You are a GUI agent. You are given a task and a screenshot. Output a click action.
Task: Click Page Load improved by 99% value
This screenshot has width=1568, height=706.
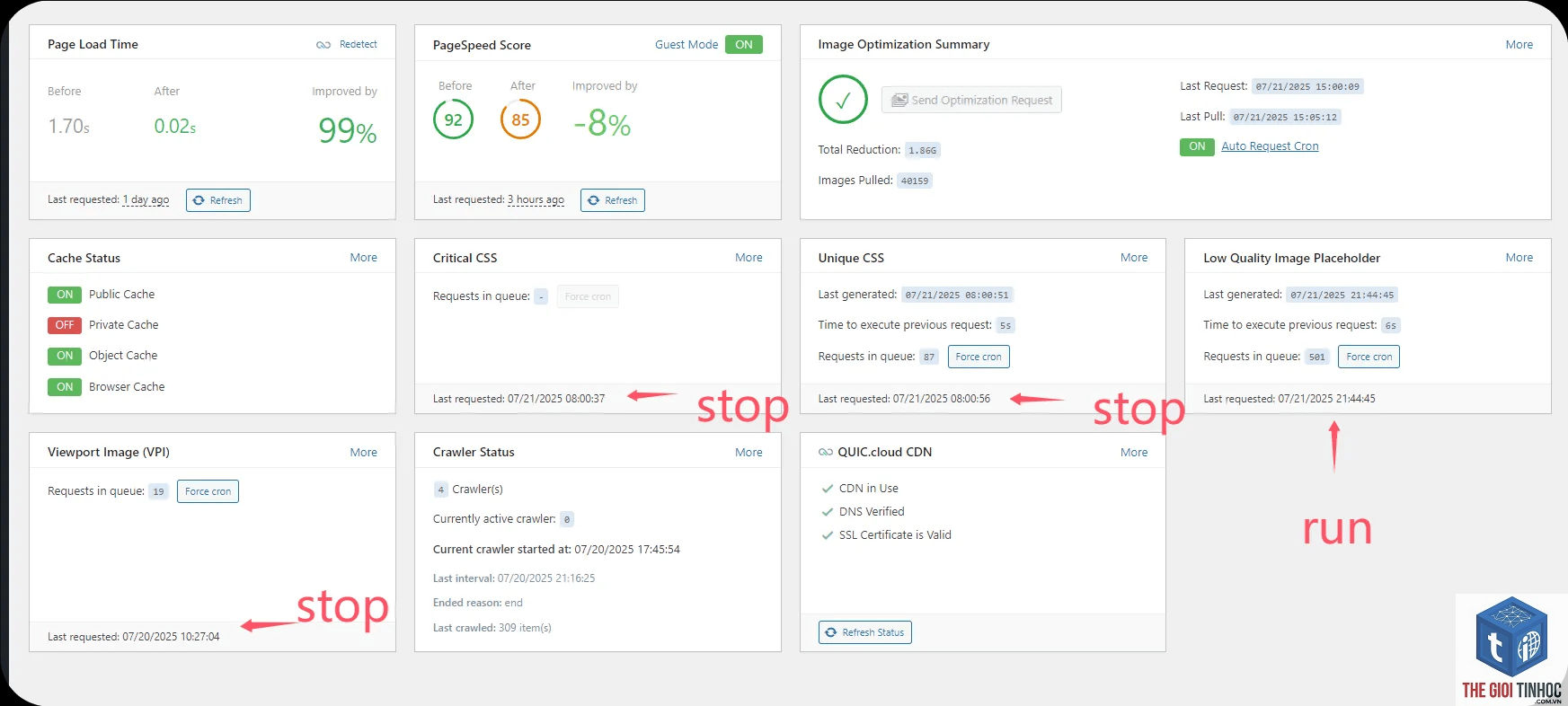(348, 131)
